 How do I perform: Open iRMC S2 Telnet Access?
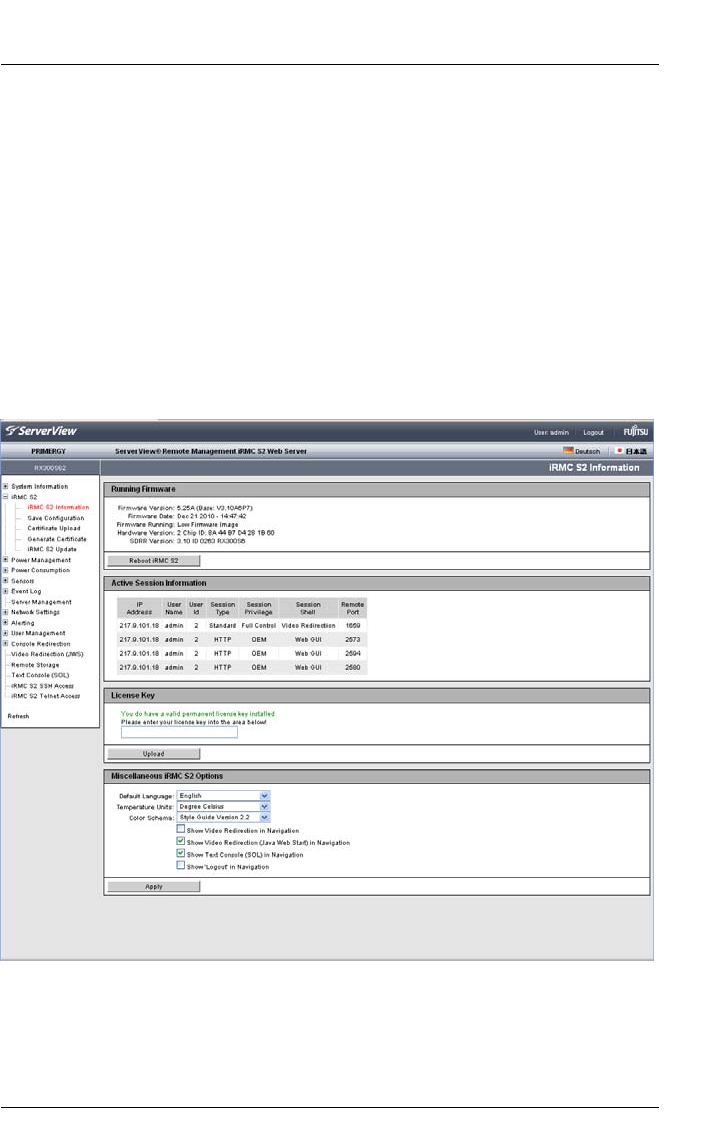click(x=45, y=695)
